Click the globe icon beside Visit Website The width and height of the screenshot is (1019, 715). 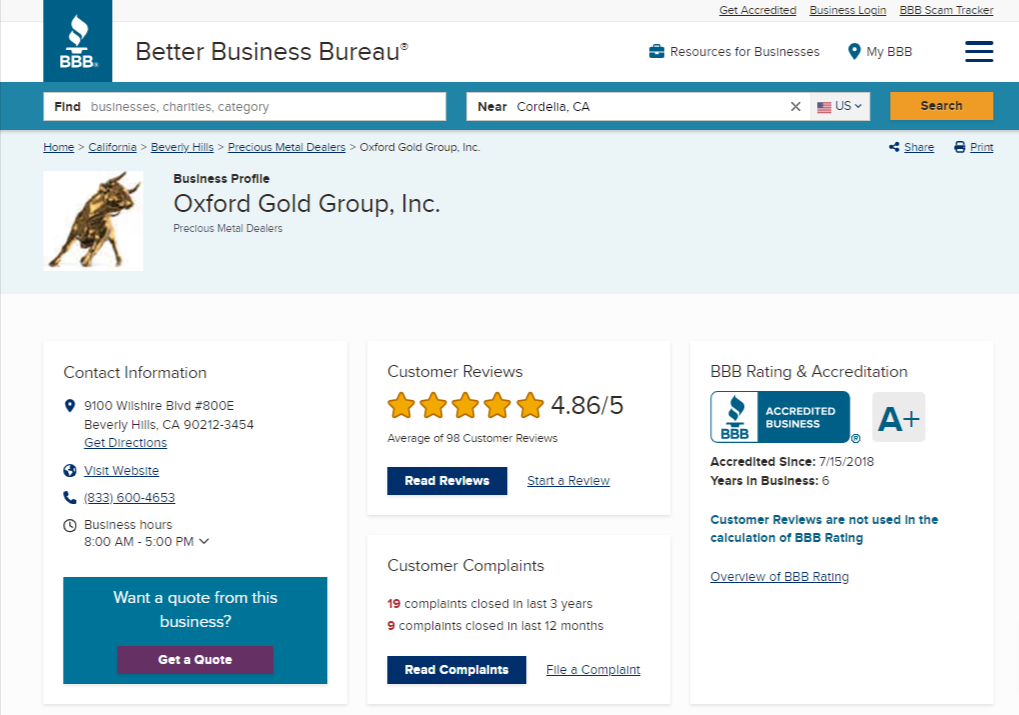coord(70,471)
